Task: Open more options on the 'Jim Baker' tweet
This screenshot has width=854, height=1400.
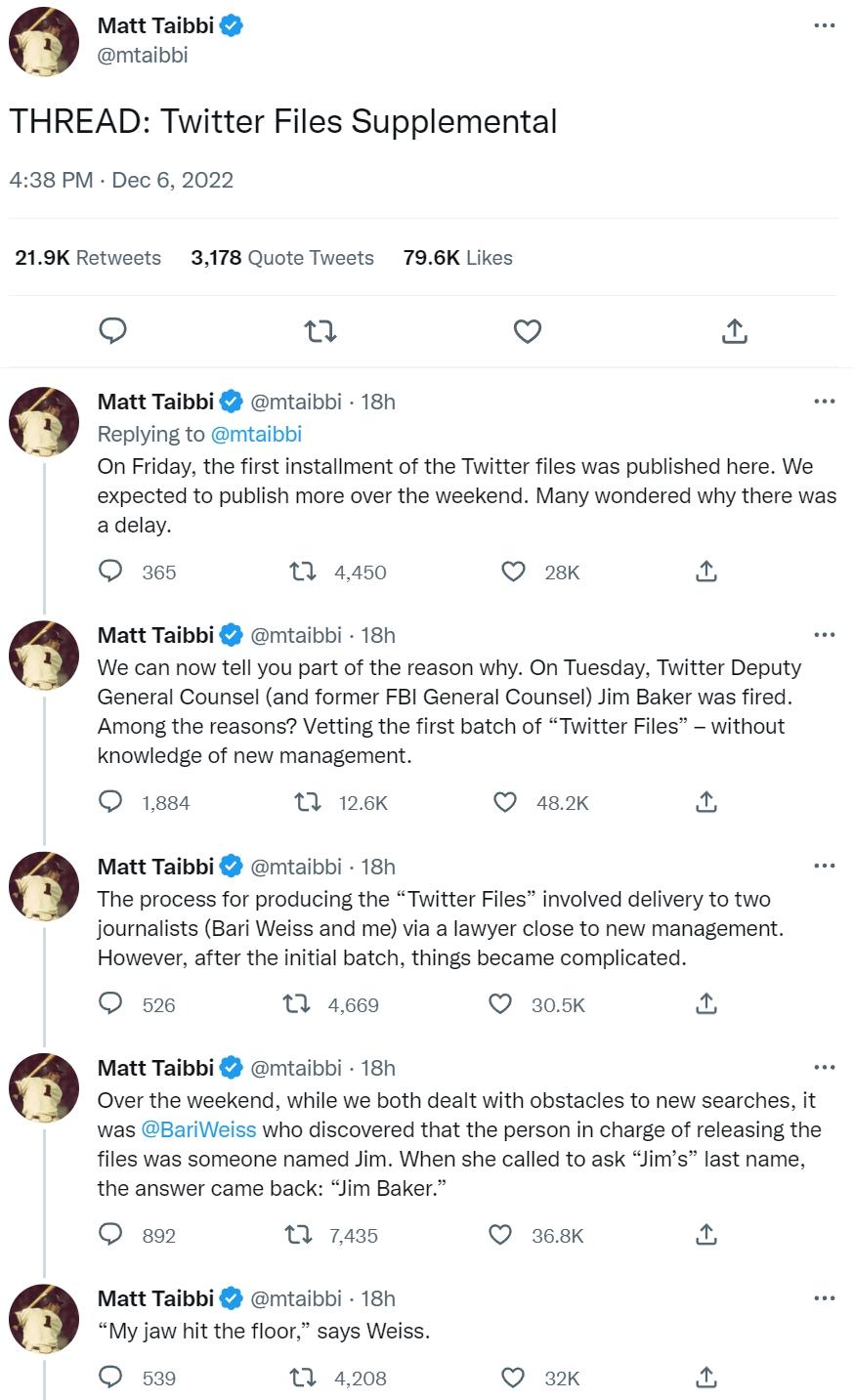Action: point(825,634)
